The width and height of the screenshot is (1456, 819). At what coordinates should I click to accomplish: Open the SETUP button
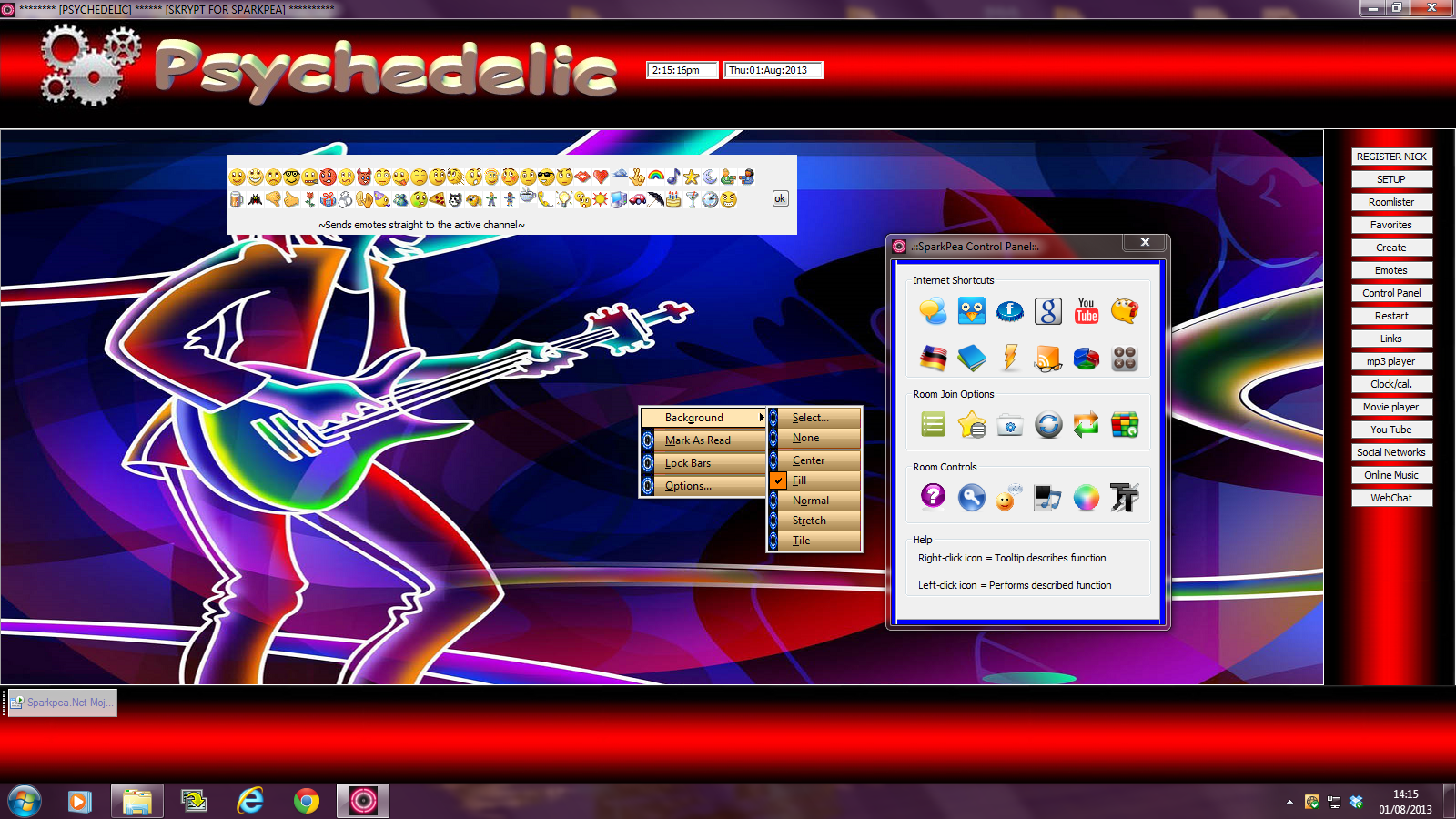pos(1391,179)
